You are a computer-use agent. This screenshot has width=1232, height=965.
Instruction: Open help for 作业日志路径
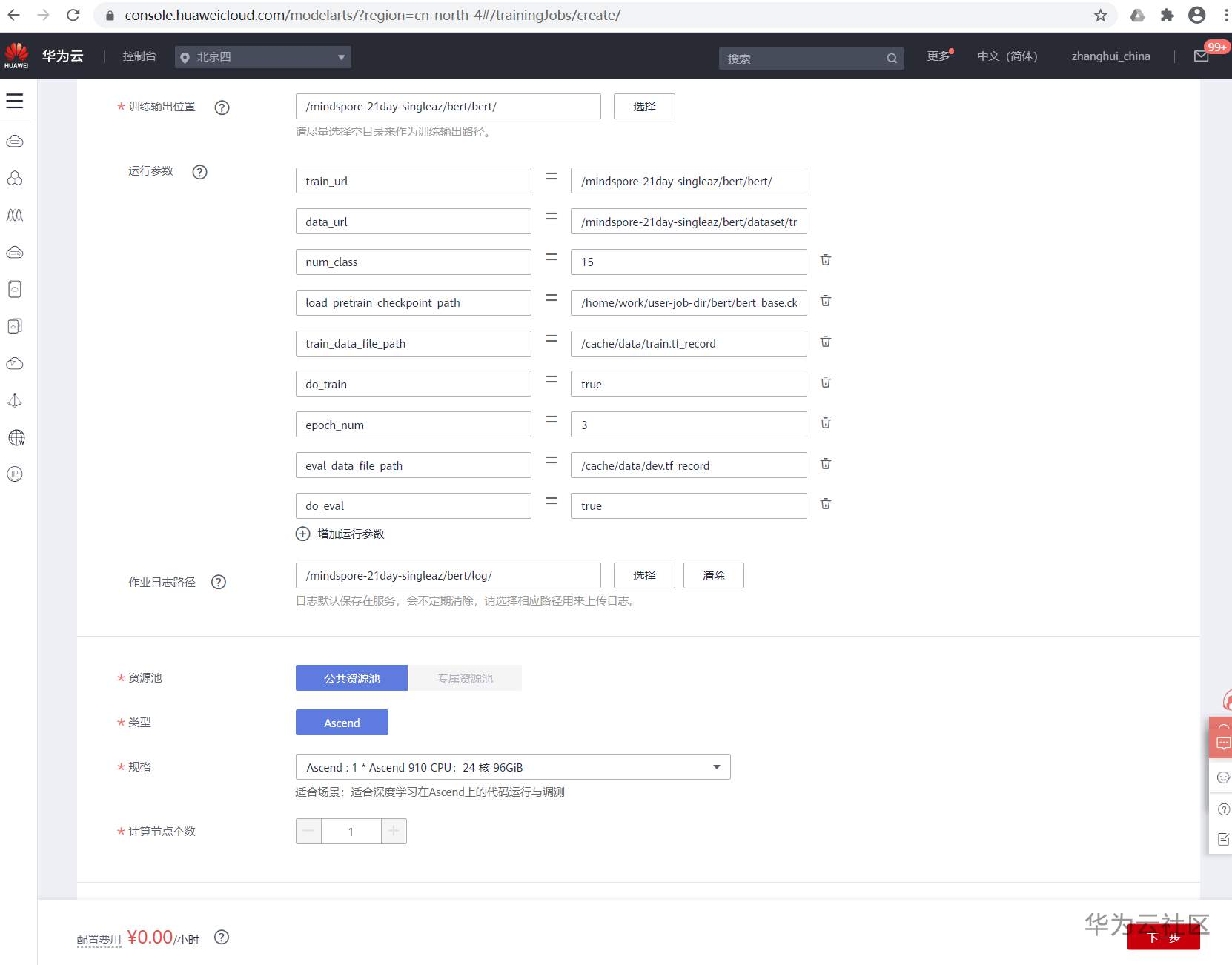click(x=218, y=582)
